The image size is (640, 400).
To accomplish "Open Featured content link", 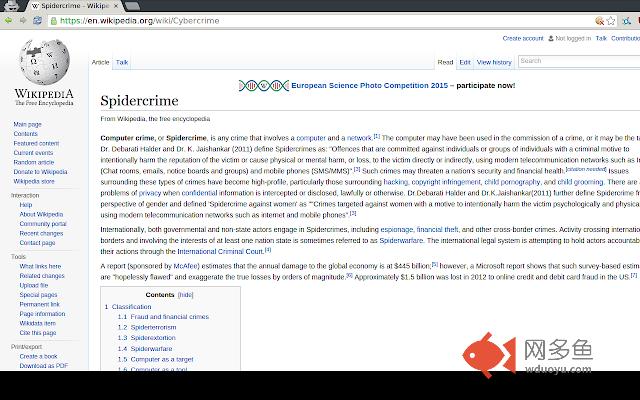I will click(36, 143).
